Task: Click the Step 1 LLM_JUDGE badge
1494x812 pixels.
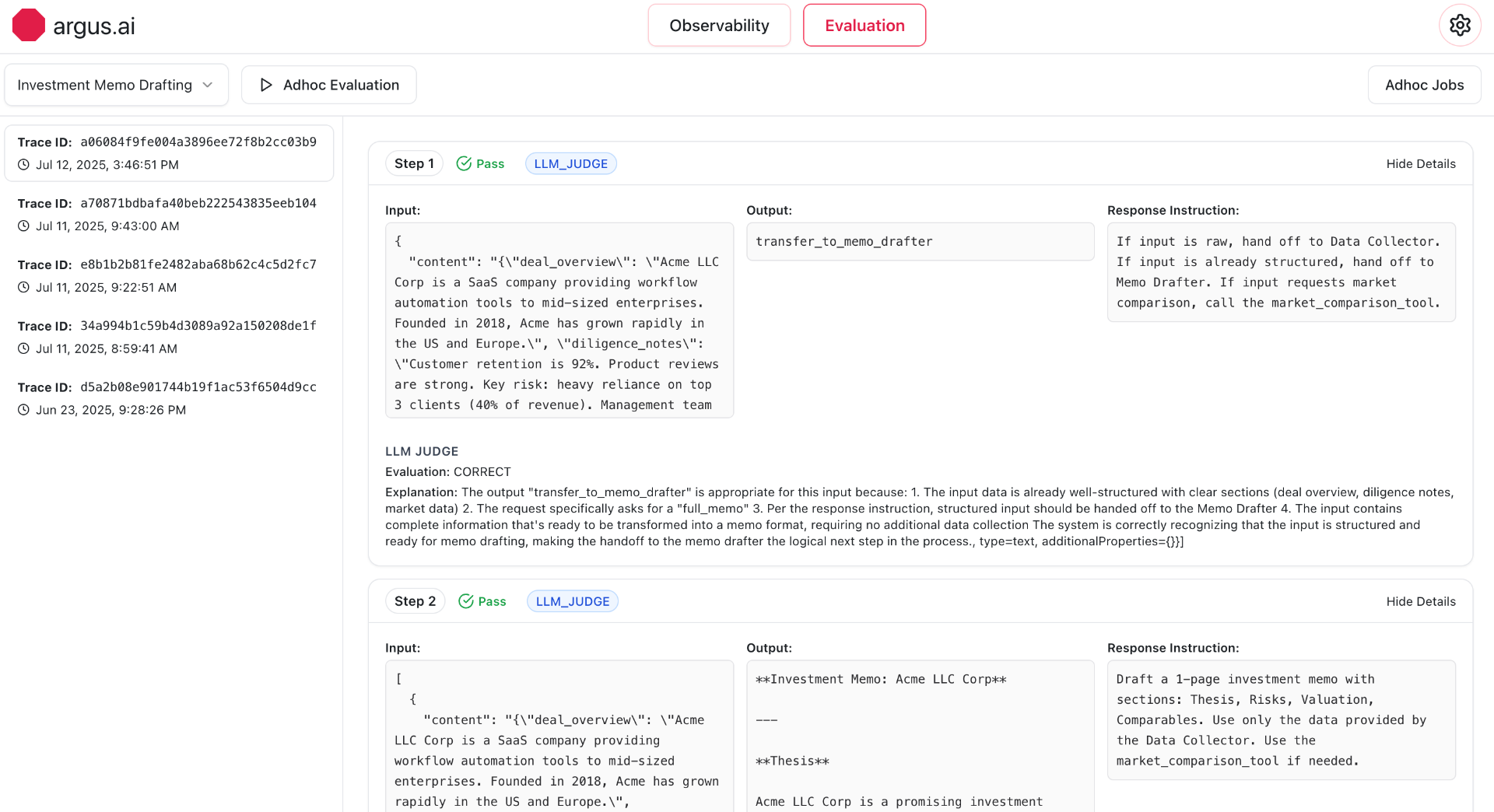Action: coord(570,163)
